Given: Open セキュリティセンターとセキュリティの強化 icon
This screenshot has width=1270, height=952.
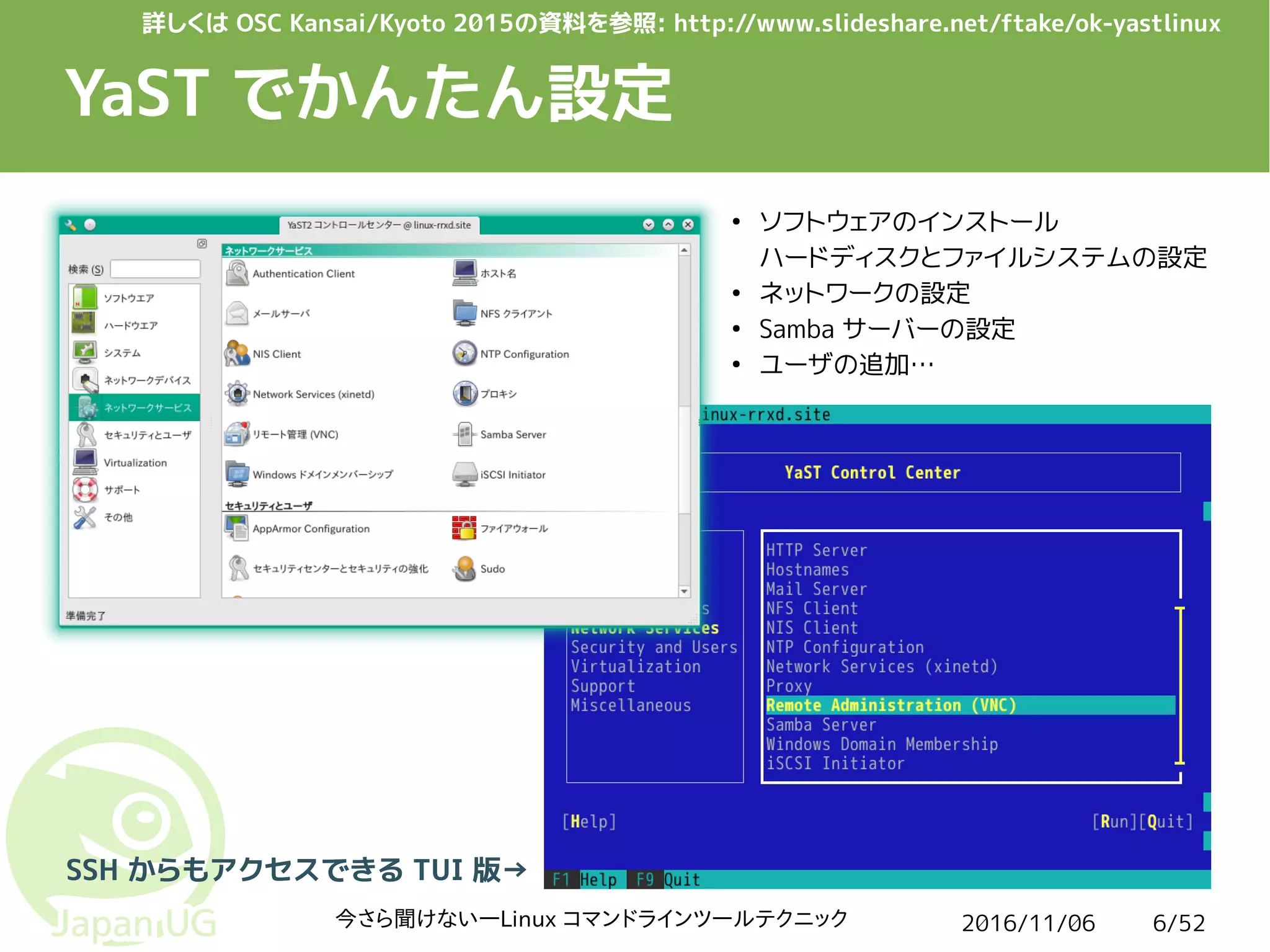Looking at the screenshot, I should pyautogui.click(x=237, y=569).
